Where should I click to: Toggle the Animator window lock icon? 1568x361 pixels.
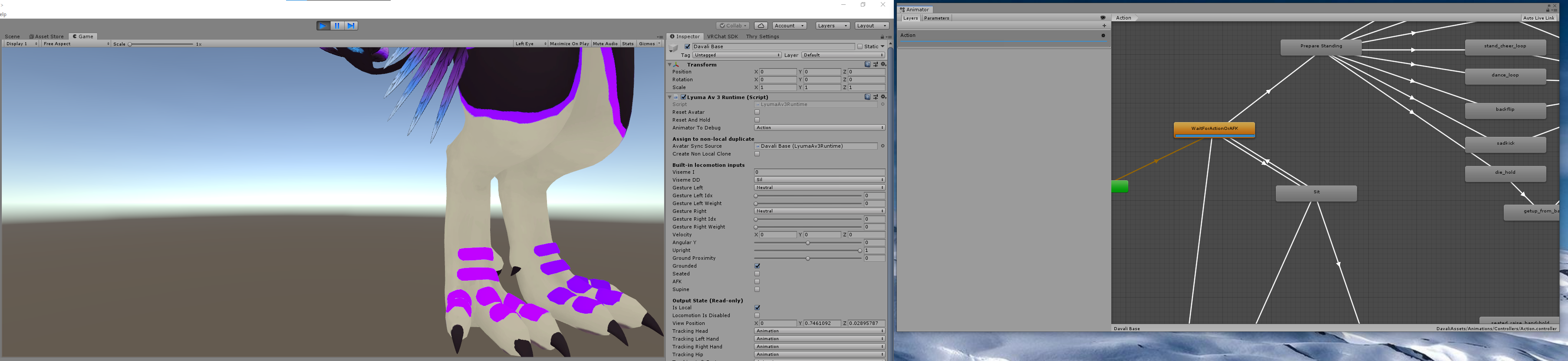coord(1548,10)
